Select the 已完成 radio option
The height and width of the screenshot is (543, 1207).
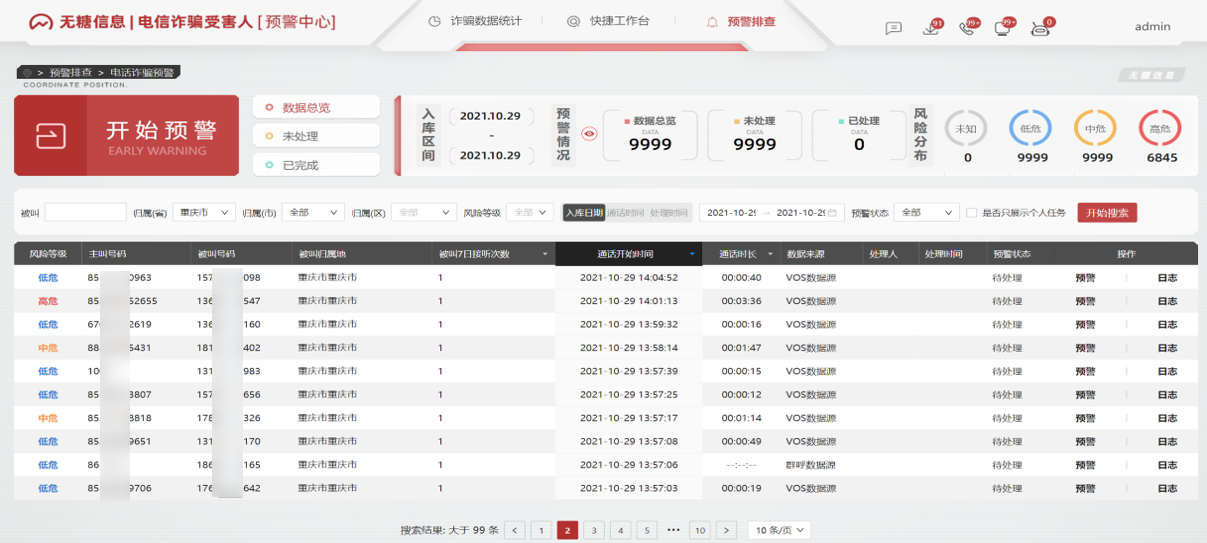click(315, 165)
